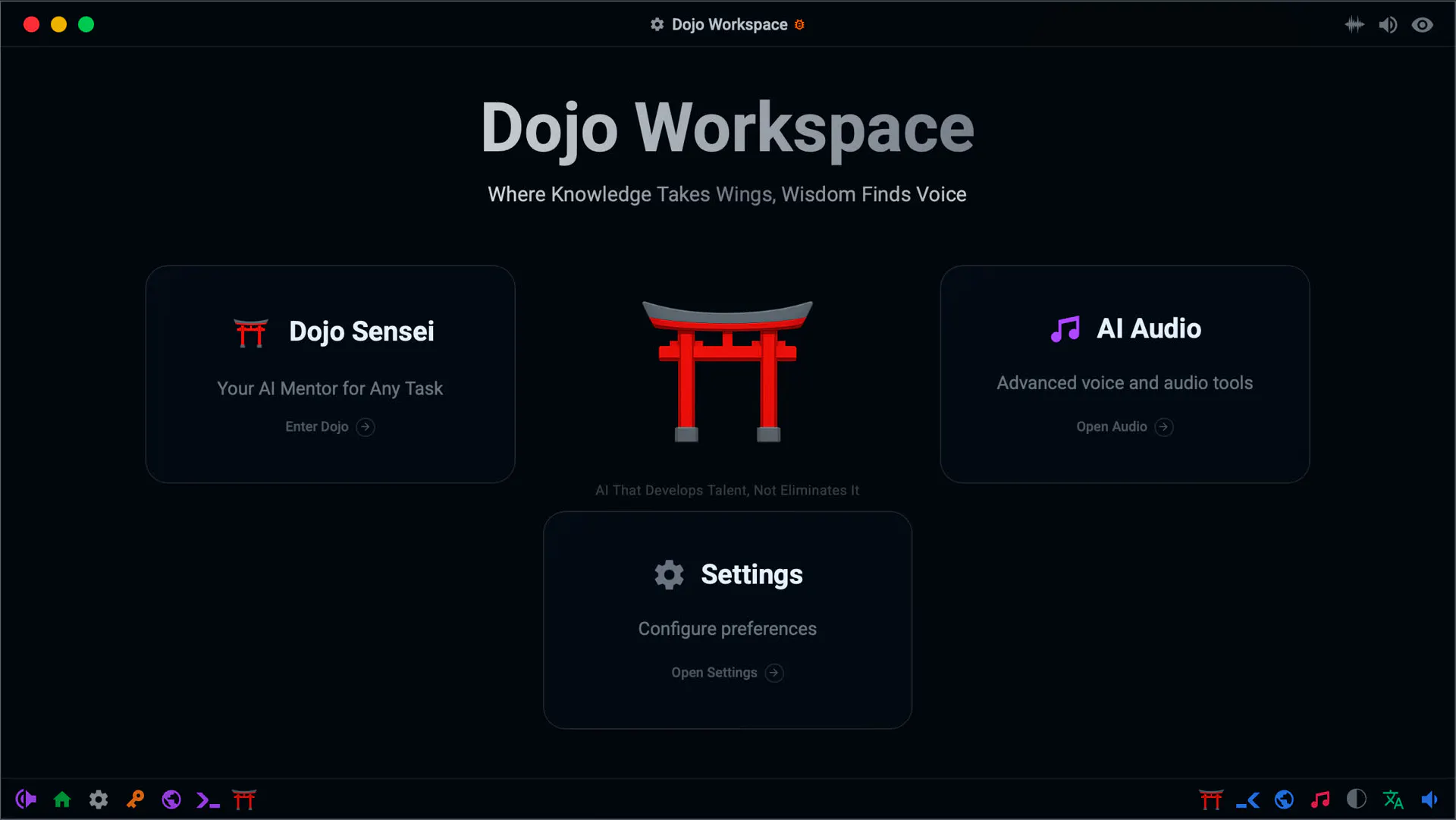This screenshot has height=820, width=1456.
Task: Click 'Configure preferences' text
Action: 727,629
